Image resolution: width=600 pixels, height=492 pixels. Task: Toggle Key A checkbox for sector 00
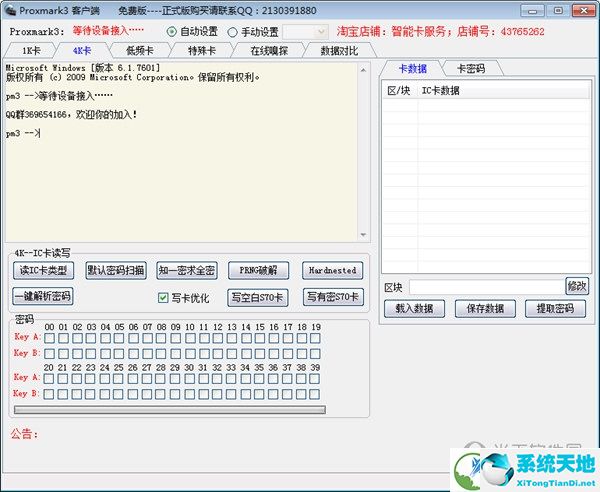point(49,338)
